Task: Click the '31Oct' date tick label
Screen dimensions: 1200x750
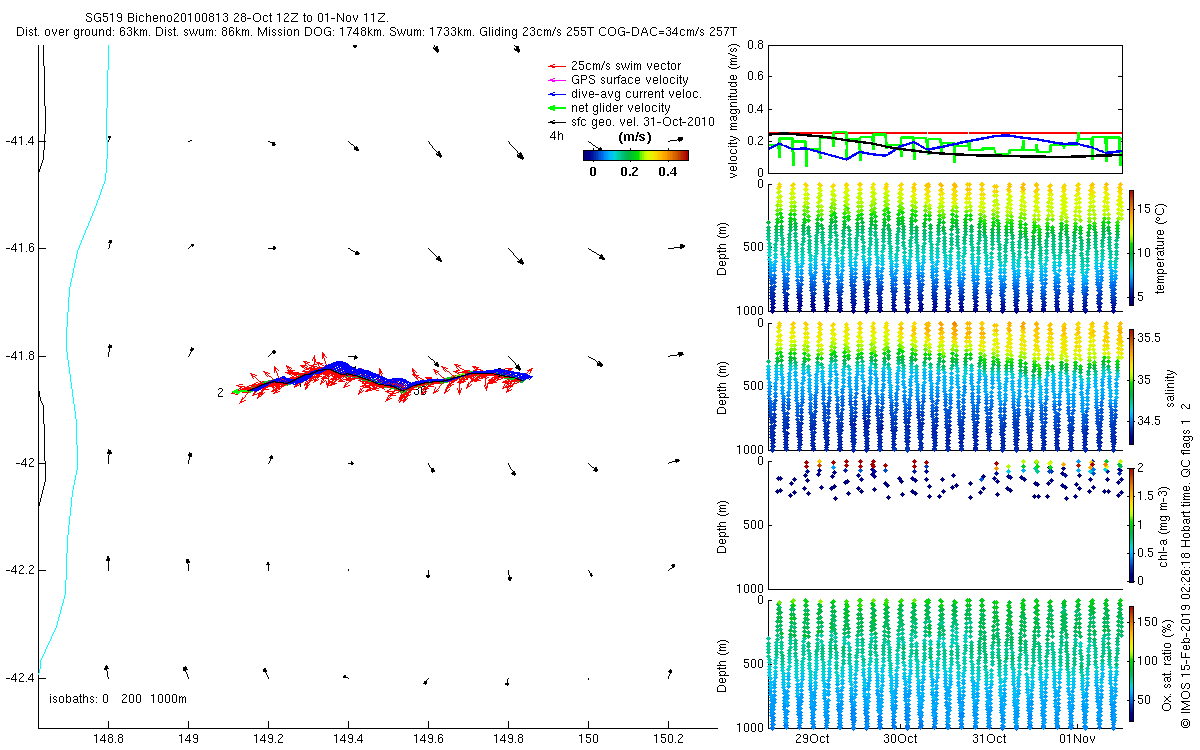Action: coord(989,740)
